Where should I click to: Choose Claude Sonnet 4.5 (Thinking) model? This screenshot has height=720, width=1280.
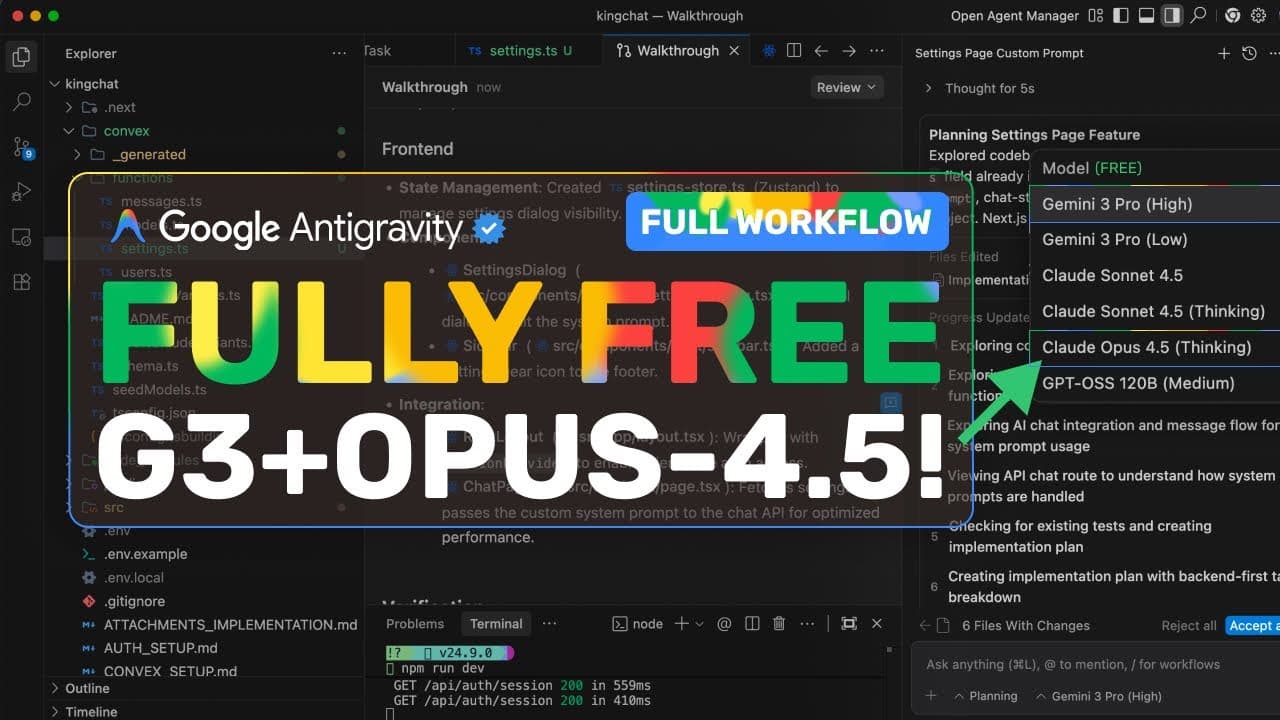1154,312
